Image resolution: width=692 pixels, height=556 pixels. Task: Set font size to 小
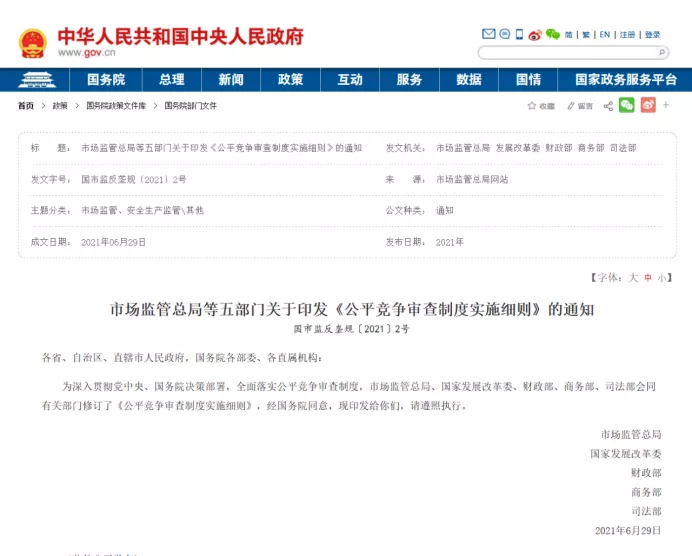pyautogui.click(x=662, y=278)
